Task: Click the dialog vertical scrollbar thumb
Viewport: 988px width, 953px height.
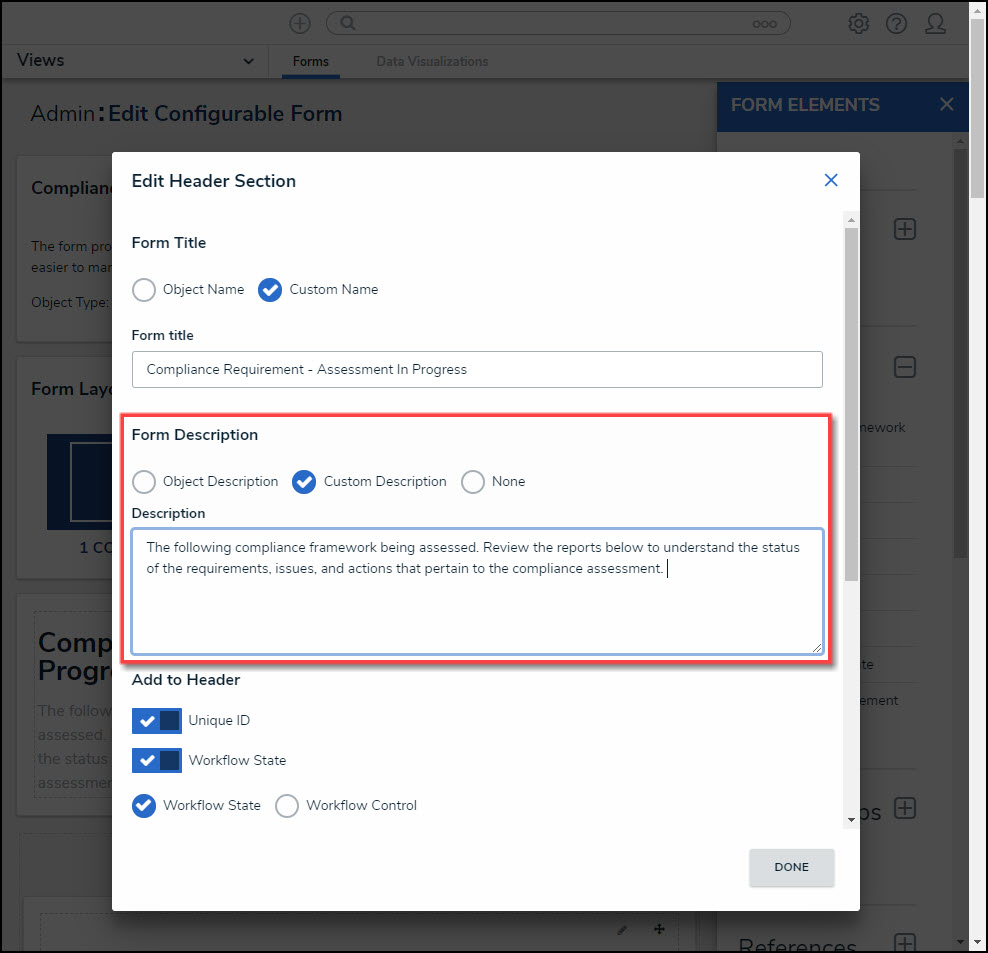Action: tap(851, 403)
